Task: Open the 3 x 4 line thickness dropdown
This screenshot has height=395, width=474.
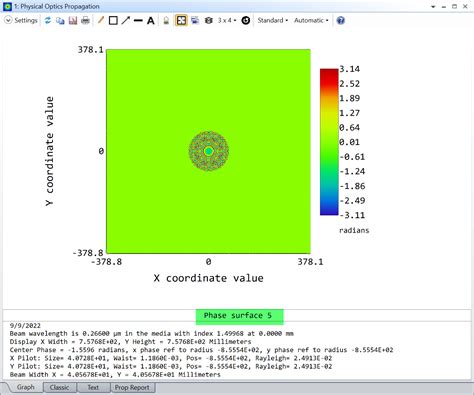Action: pyautogui.click(x=227, y=20)
